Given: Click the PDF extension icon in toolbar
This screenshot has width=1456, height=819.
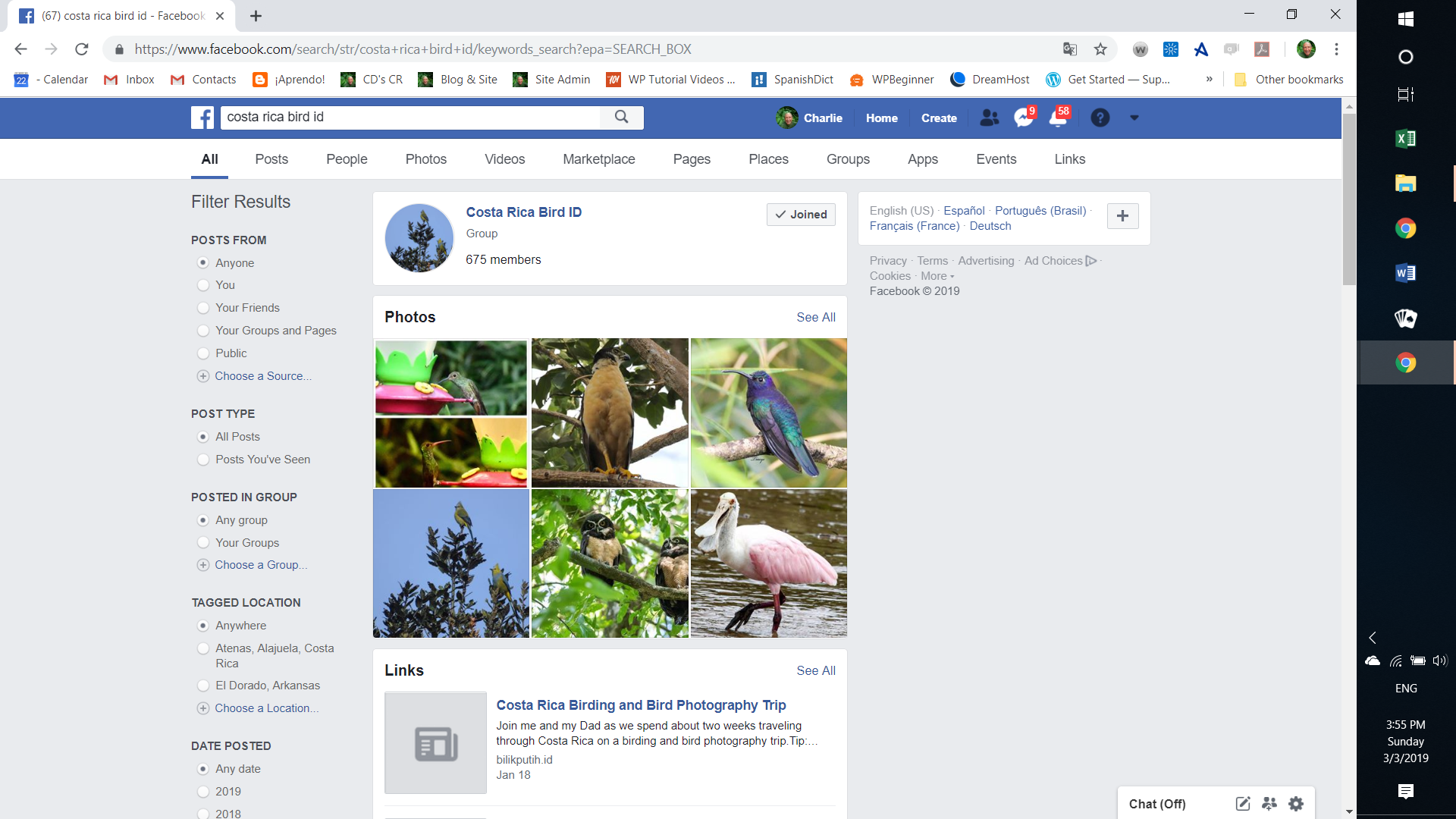Looking at the screenshot, I should click(x=1262, y=49).
